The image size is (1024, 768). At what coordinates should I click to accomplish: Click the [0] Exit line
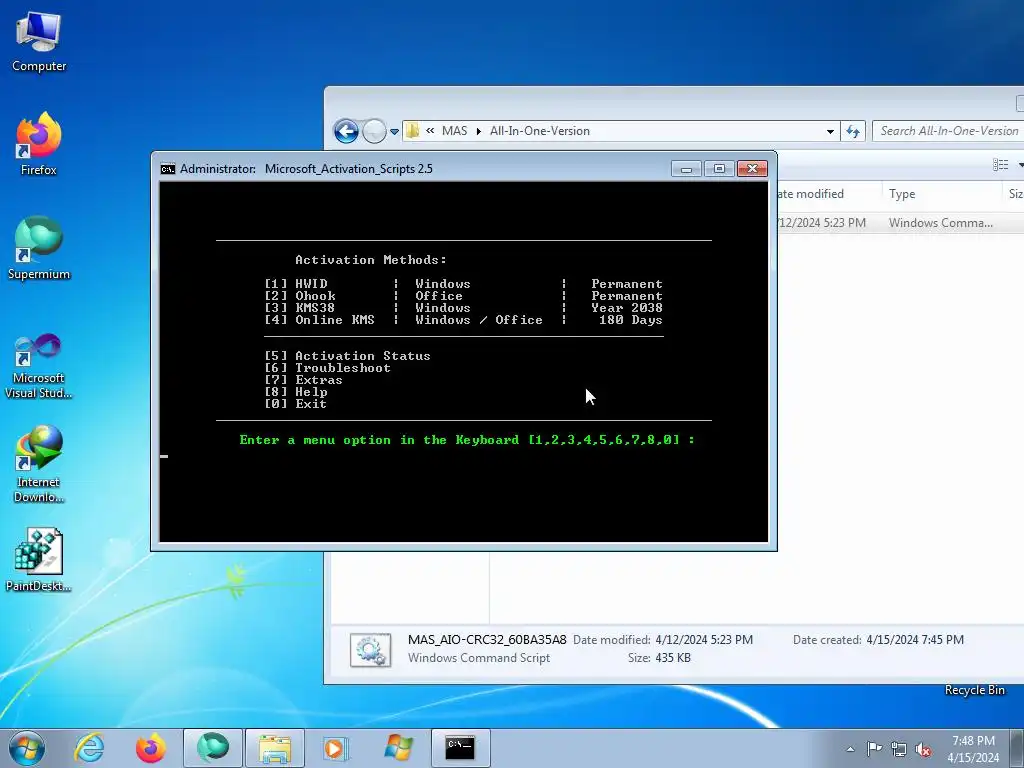tap(295, 404)
